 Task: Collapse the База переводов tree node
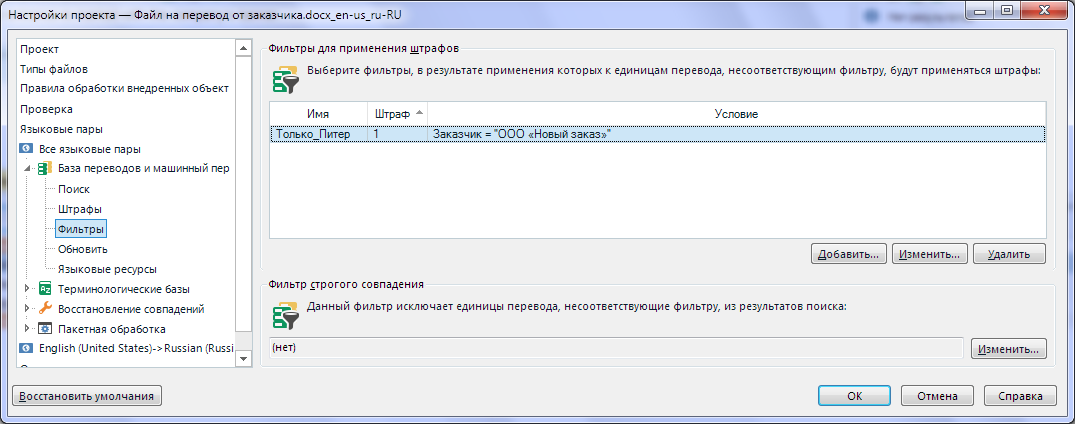[28, 169]
